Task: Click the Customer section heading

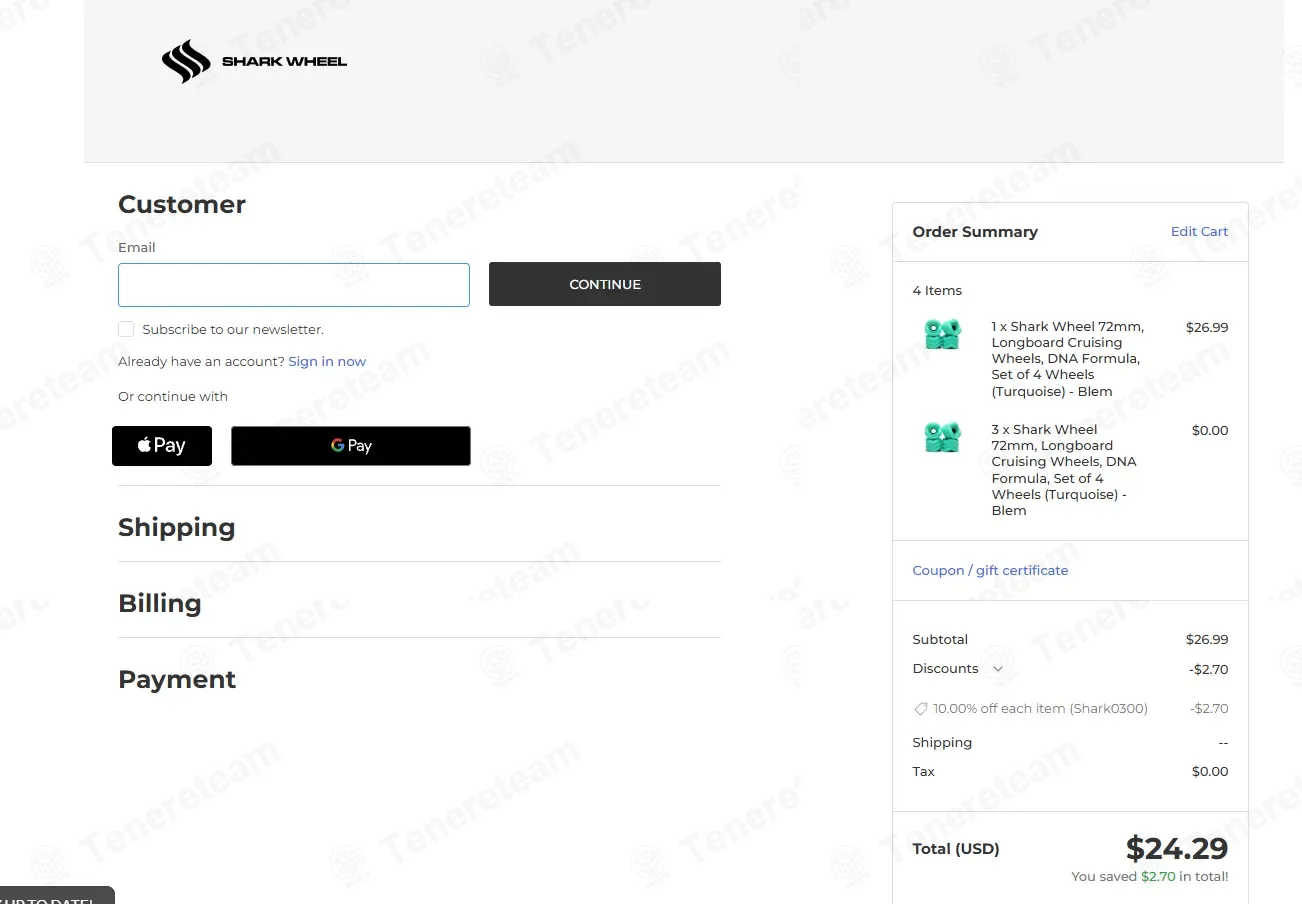Action: coord(182,204)
